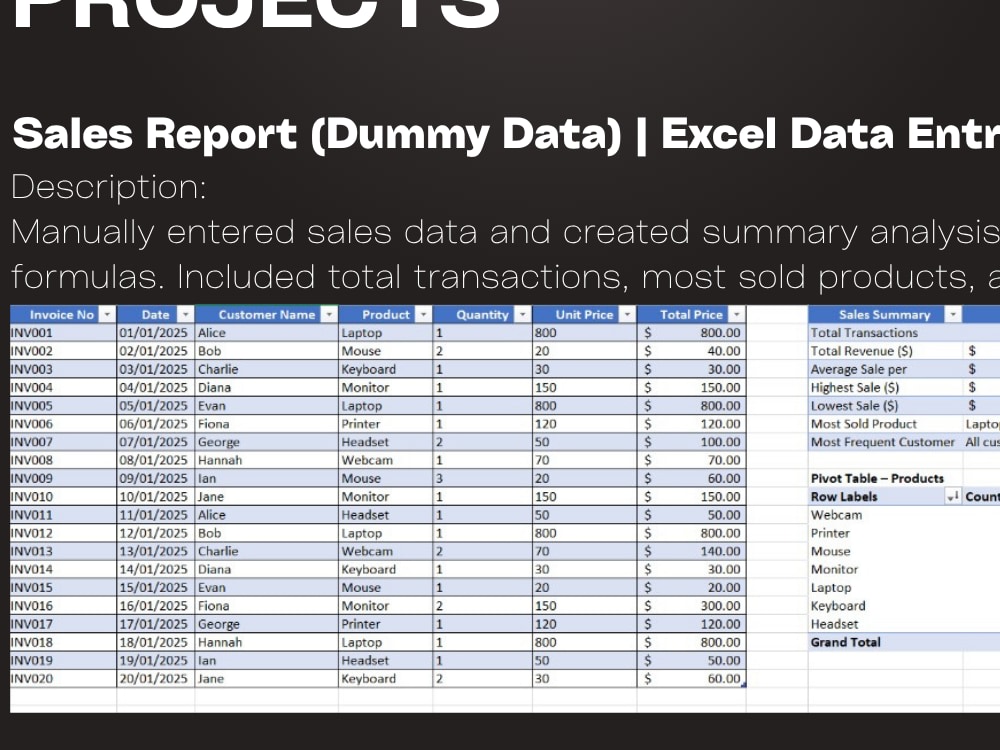Select Keyboard in the pivot table
Screen dimensions: 1000x750
838,606
